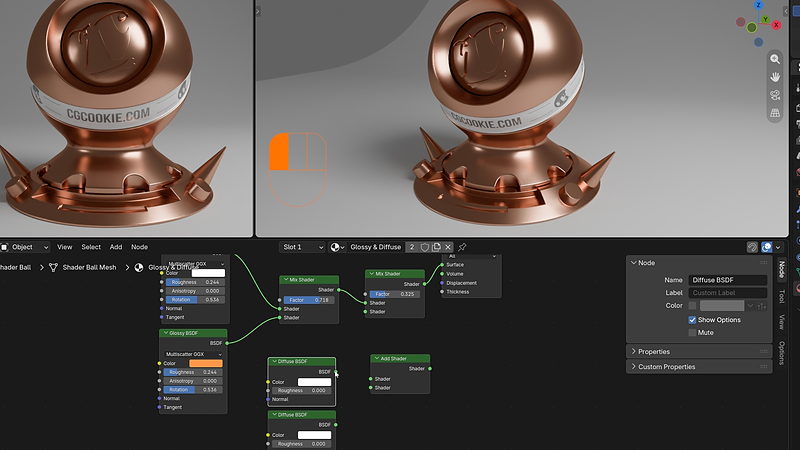Click the orange Color swatch in Glossy BSDF
This screenshot has width=800, height=450.
(x=206, y=363)
